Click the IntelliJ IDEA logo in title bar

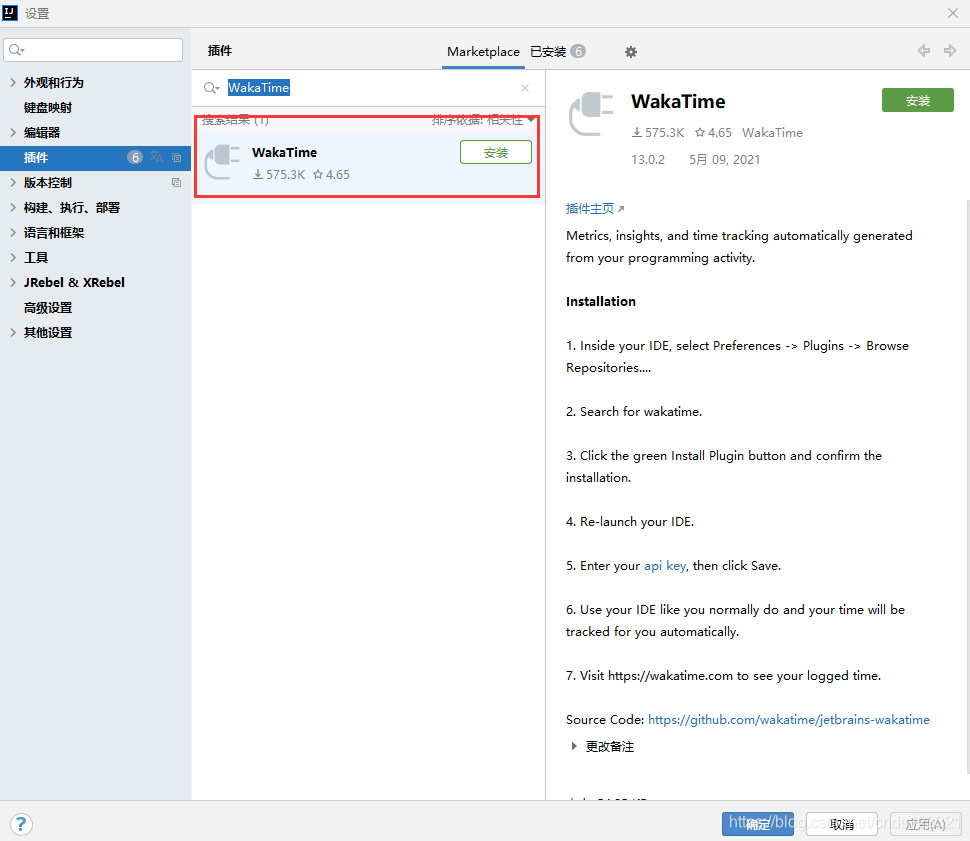[x=11, y=12]
